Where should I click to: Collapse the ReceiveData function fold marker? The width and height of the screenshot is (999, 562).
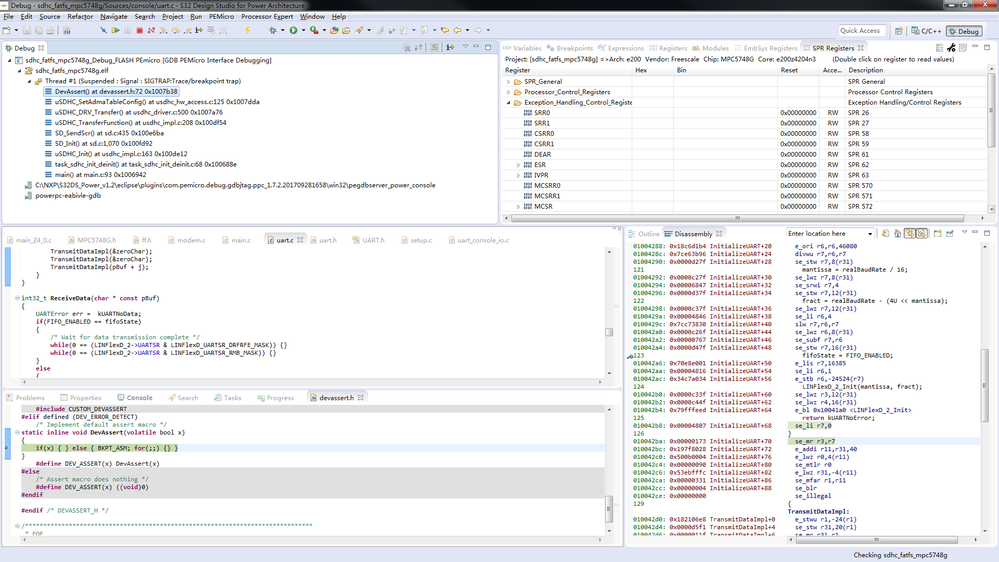[x=17, y=298]
